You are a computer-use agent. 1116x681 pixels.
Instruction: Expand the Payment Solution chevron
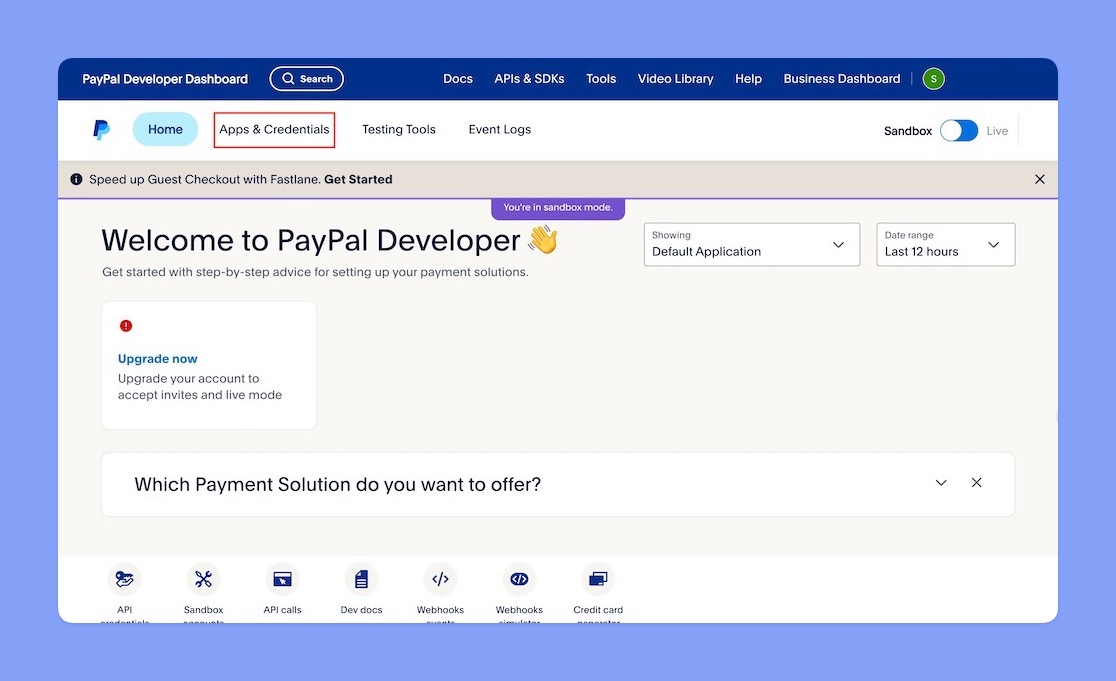point(941,482)
